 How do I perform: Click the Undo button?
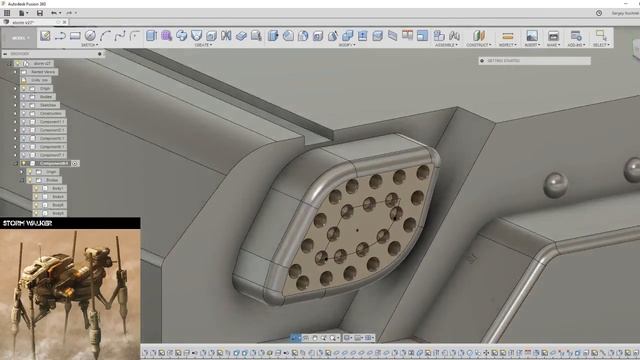[x=55, y=13]
